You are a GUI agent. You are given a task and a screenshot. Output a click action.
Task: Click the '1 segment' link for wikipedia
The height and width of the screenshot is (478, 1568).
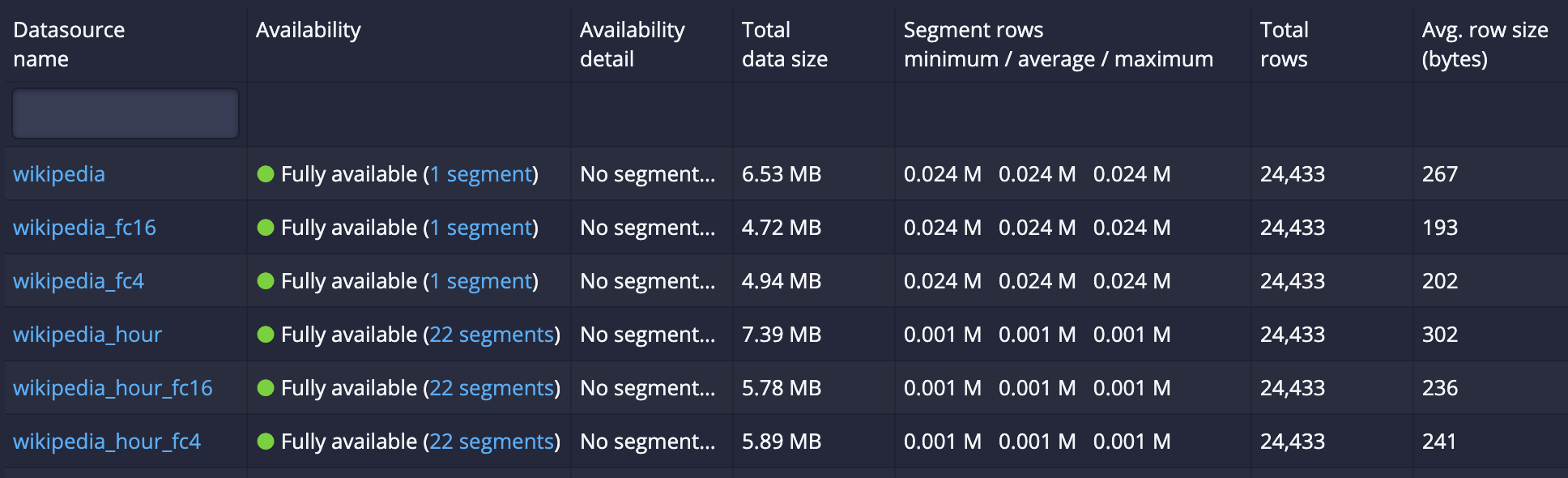(481, 174)
